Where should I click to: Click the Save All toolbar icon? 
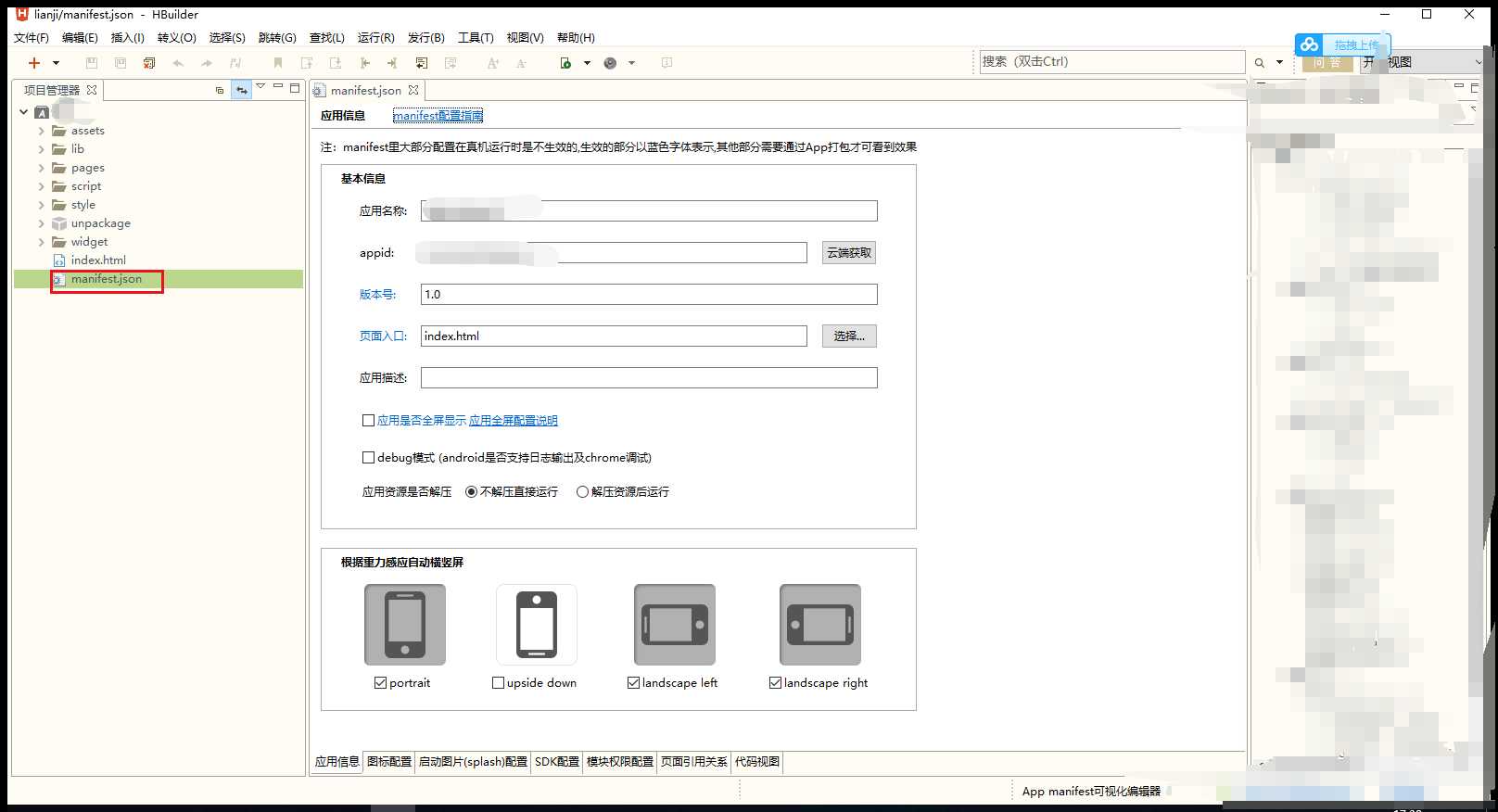[120, 63]
